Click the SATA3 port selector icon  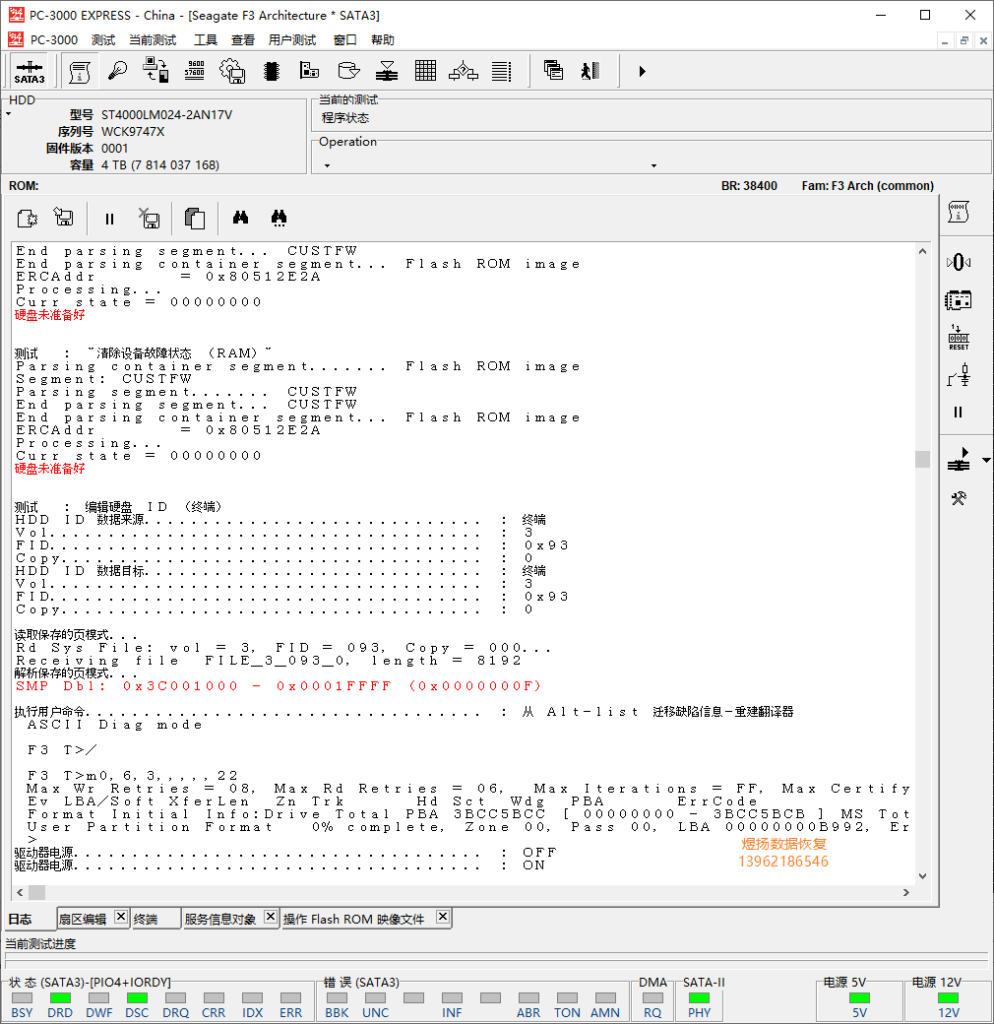pyautogui.click(x=29, y=71)
